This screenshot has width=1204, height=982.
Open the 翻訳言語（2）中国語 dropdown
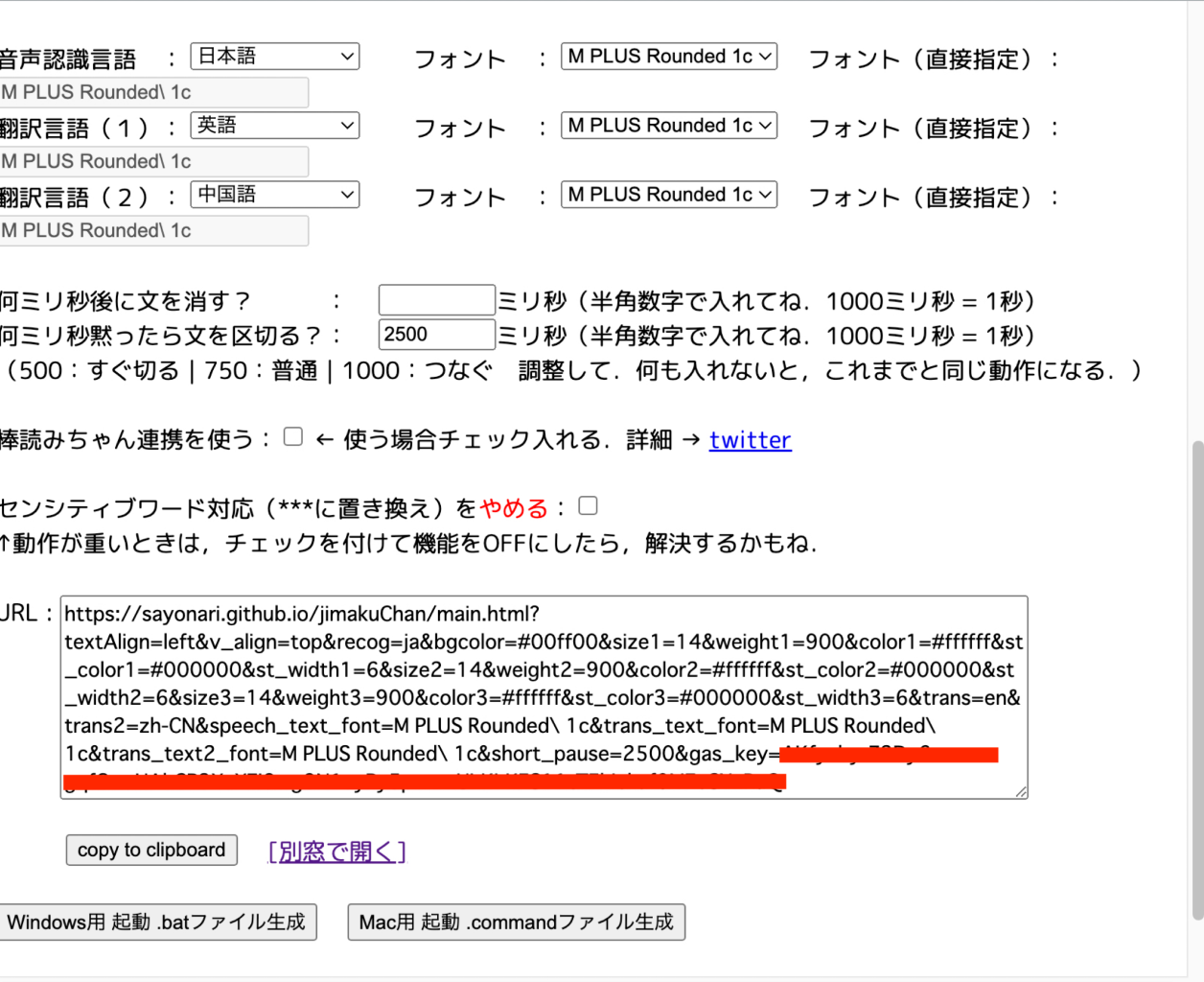tap(274, 195)
